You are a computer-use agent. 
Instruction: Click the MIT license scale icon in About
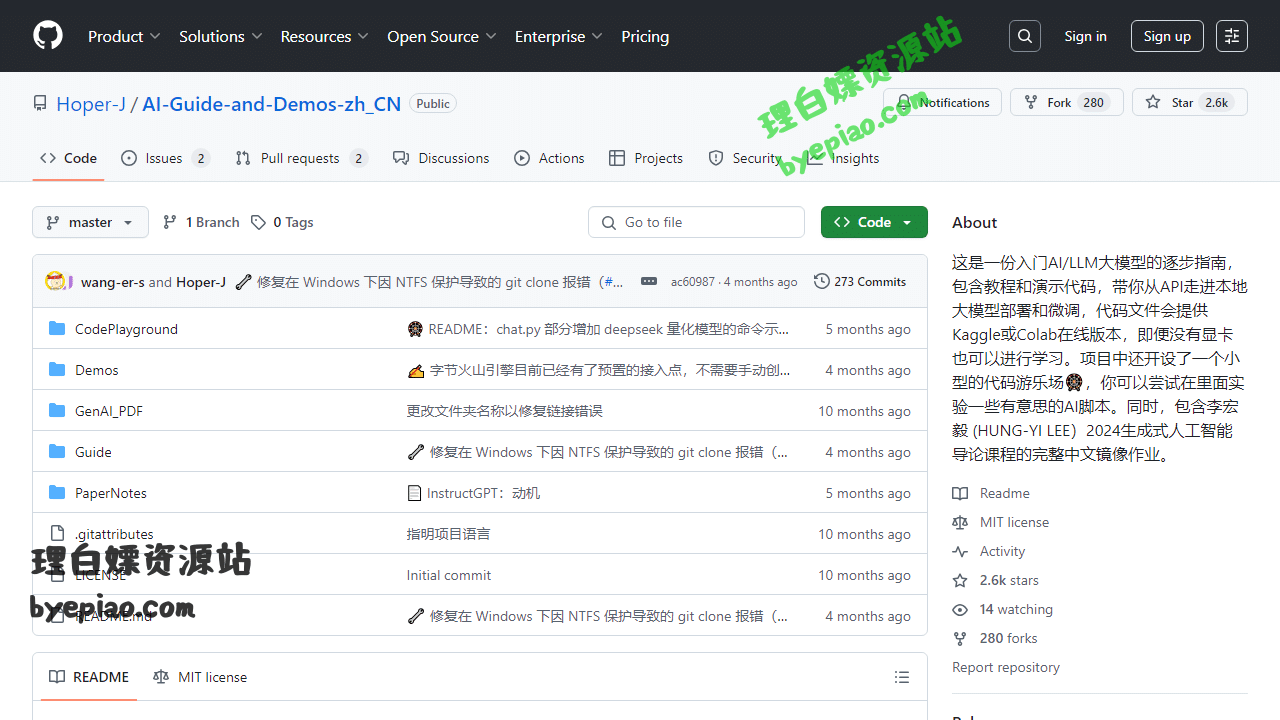pos(960,522)
